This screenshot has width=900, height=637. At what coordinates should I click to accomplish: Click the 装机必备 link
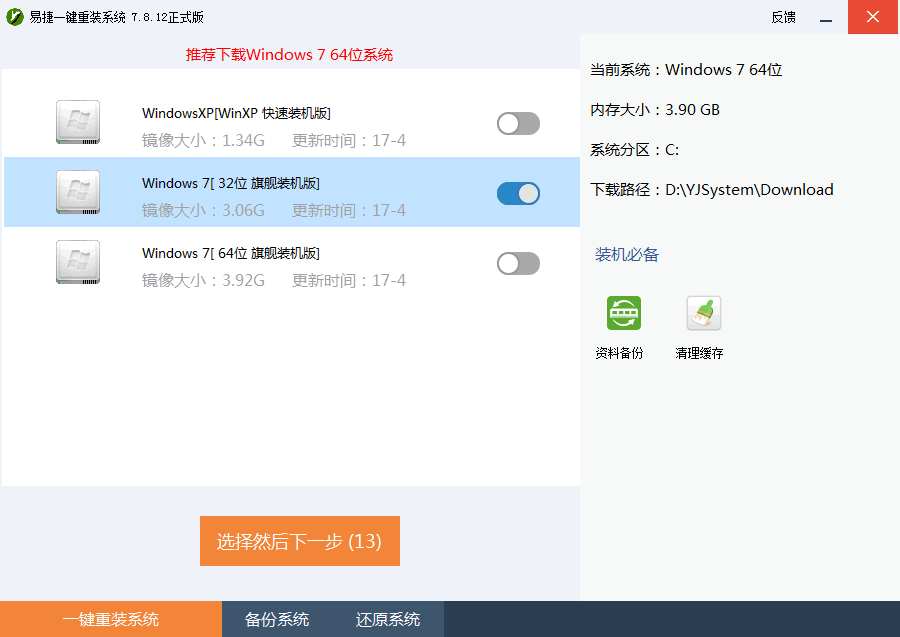tap(627, 254)
